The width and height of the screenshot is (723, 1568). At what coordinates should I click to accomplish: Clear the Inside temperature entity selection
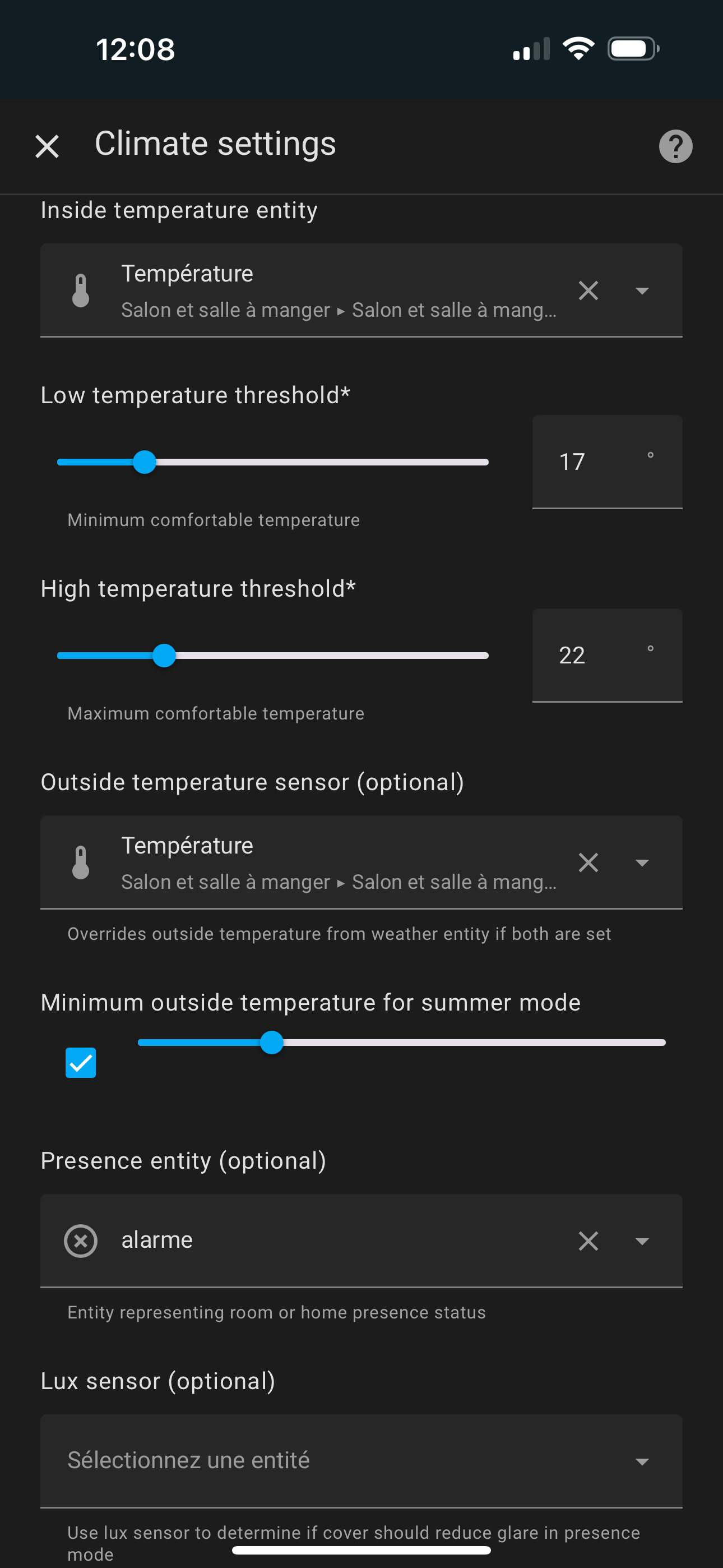pyautogui.click(x=588, y=290)
